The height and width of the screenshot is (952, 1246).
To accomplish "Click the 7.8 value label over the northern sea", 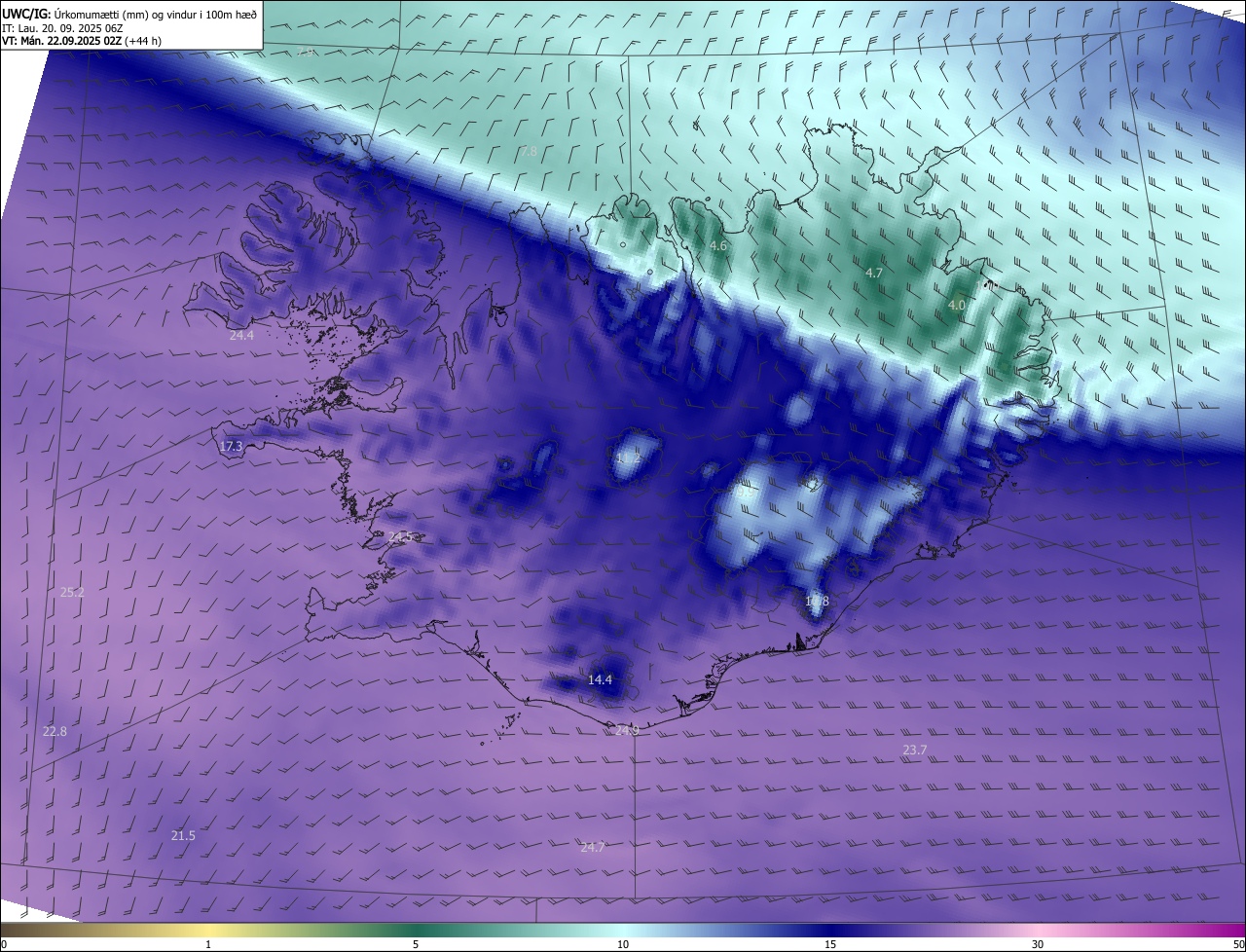I will click(528, 151).
